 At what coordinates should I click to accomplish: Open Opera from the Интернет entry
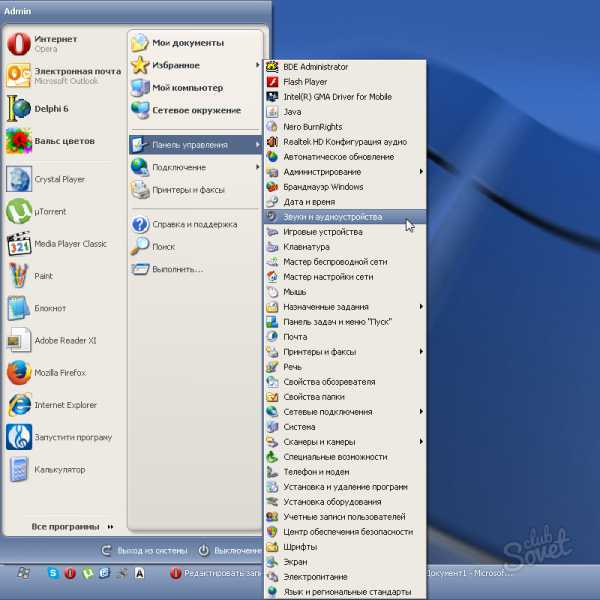coord(63,44)
